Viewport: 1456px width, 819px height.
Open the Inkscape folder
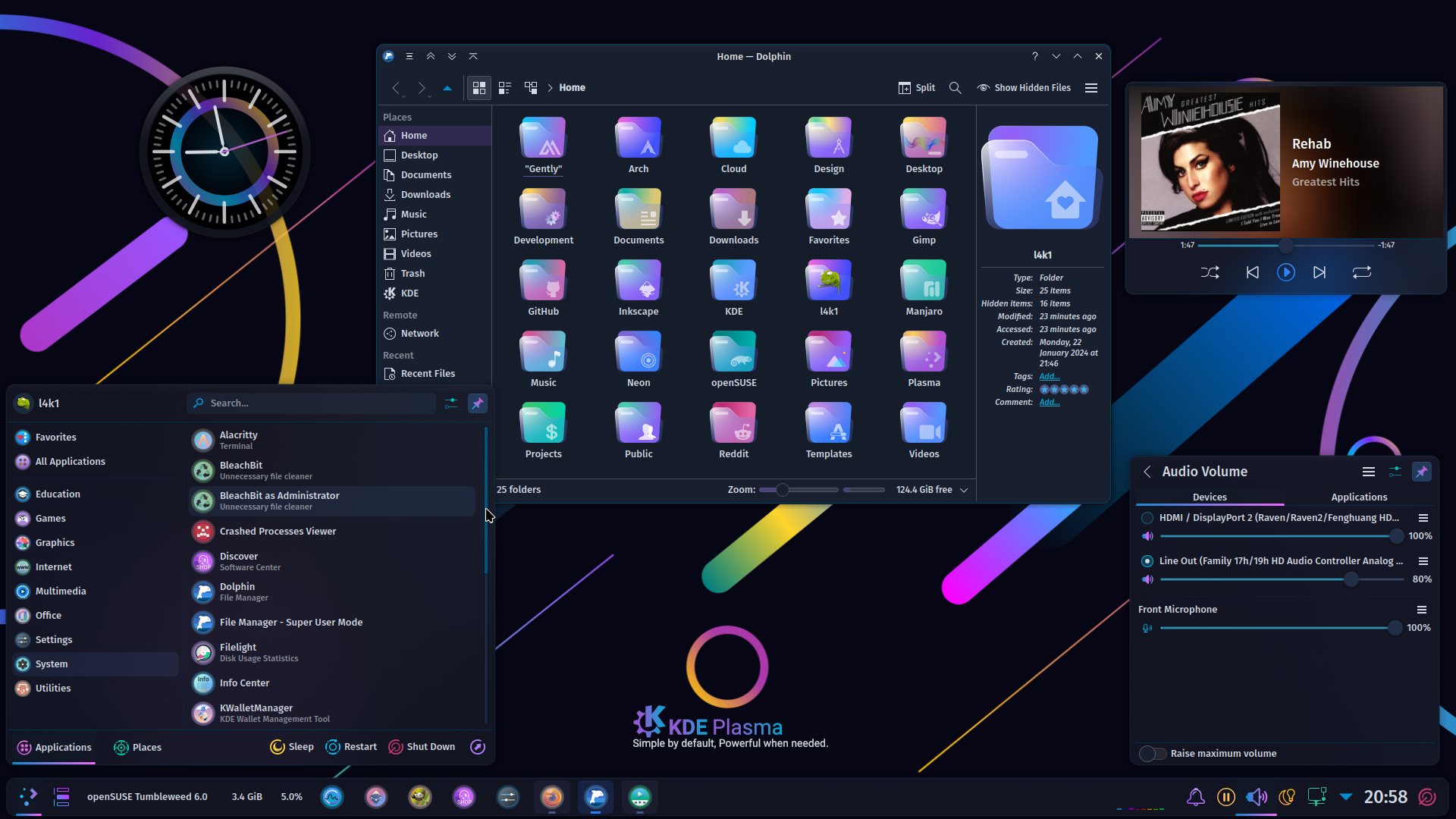(x=639, y=288)
